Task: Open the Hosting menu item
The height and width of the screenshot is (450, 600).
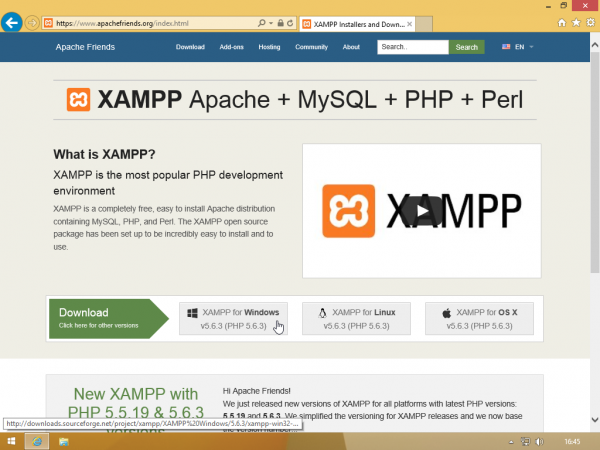Action: tap(269, 47)
